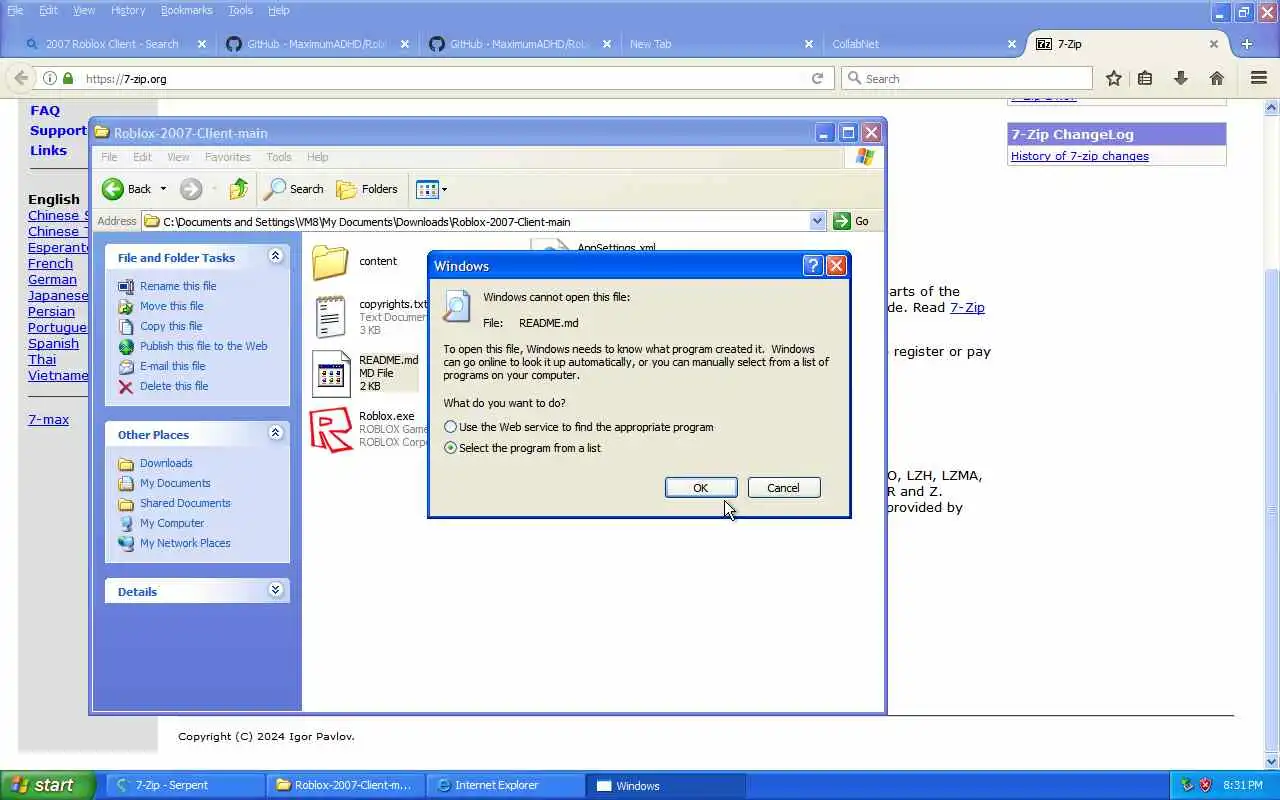Collapse File and Folder Tasks panel

pyautogui.click(x=275, y=257)
